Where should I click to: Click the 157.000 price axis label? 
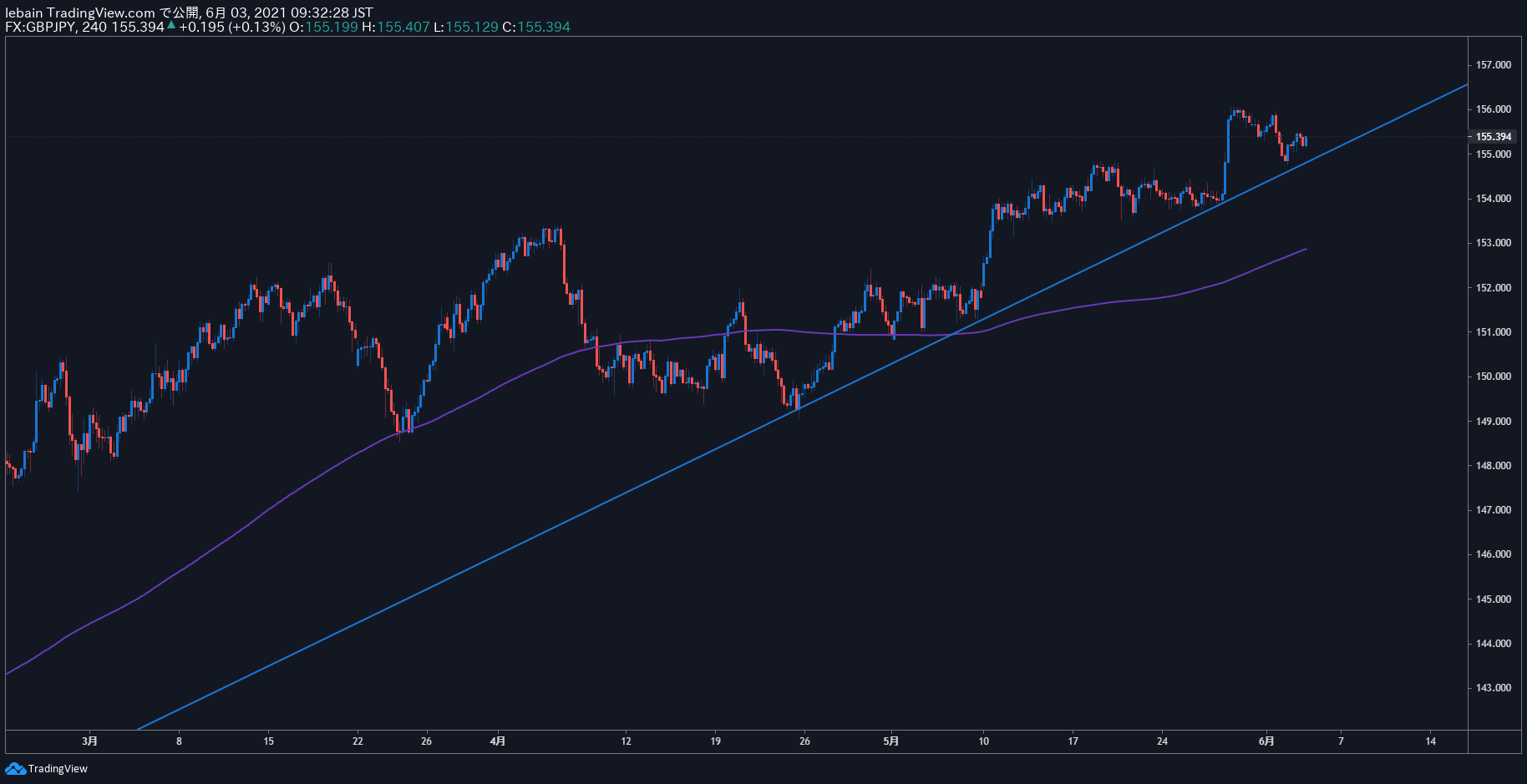coord(1494,65)
